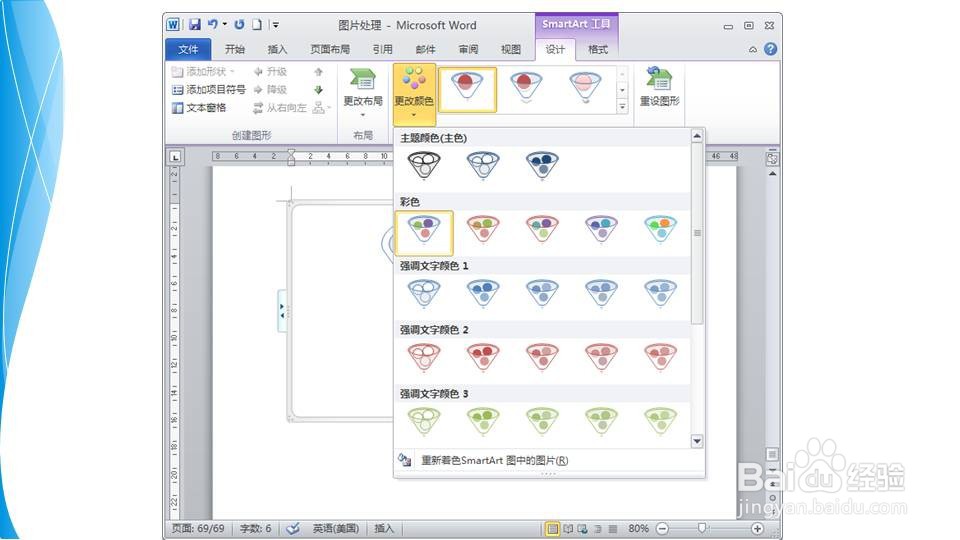Create a new blank document from the Quick Access toolbar
The width and height of the screenshot is (960, 540).
[257, 24]
